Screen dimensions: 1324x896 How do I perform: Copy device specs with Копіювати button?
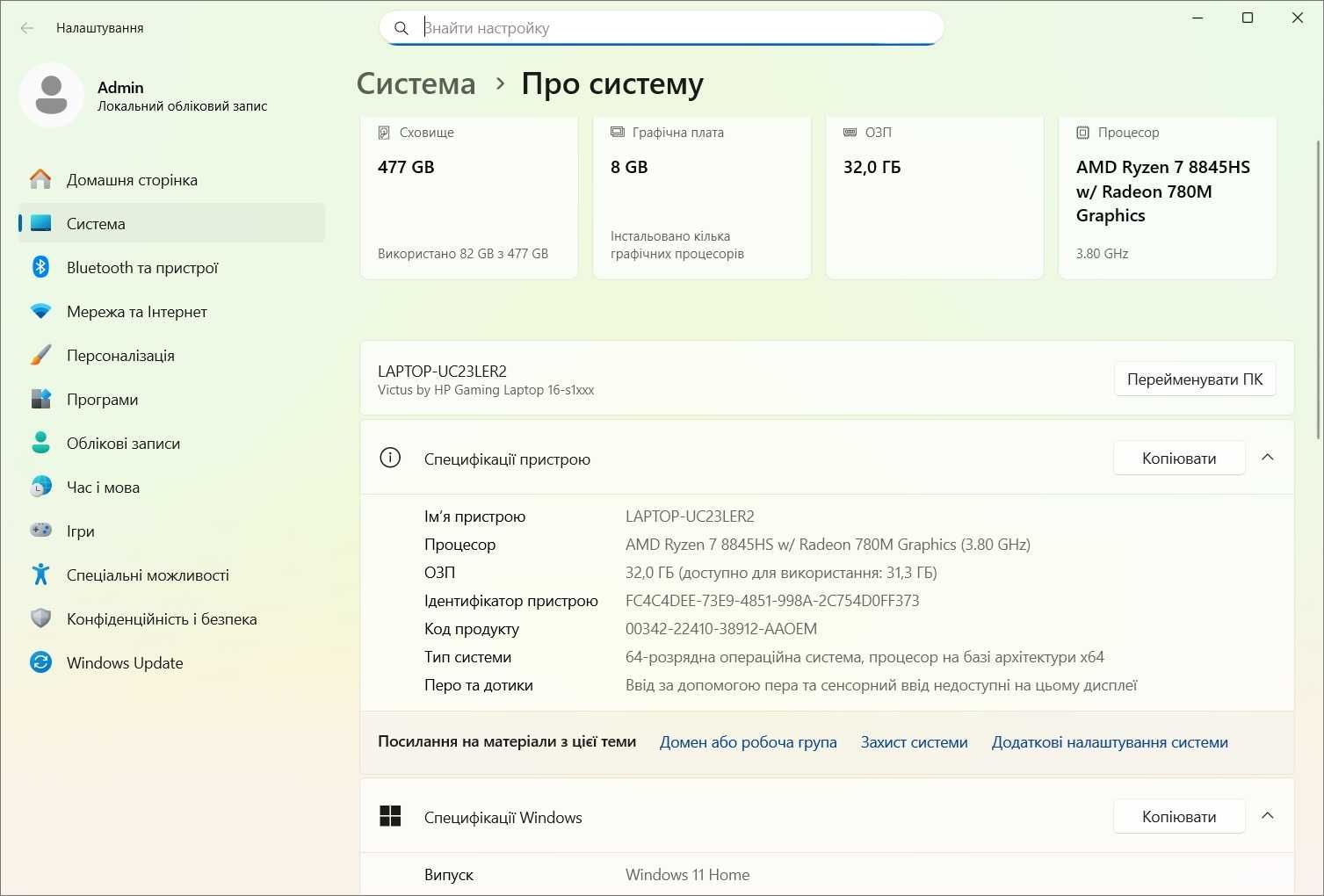click(x=1179, y=458)
